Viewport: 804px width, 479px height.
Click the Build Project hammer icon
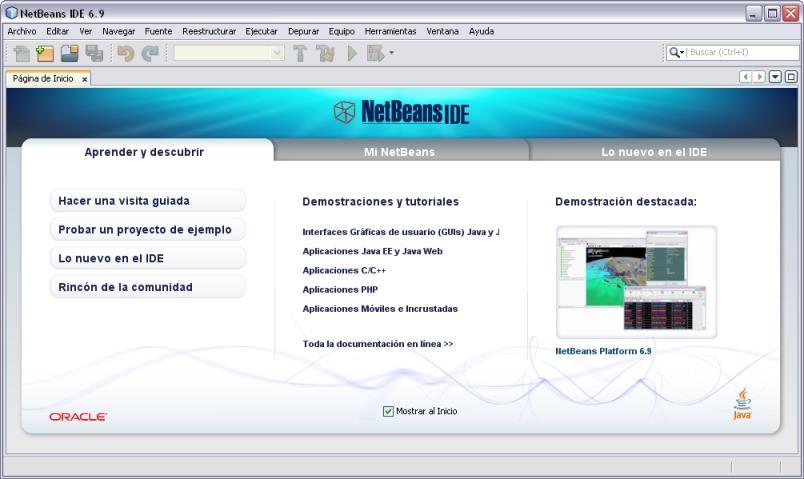point(300,53)
